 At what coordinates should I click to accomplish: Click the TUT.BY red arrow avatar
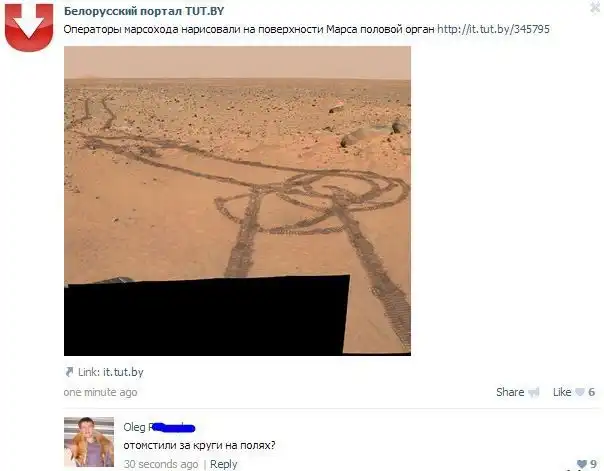29,28
